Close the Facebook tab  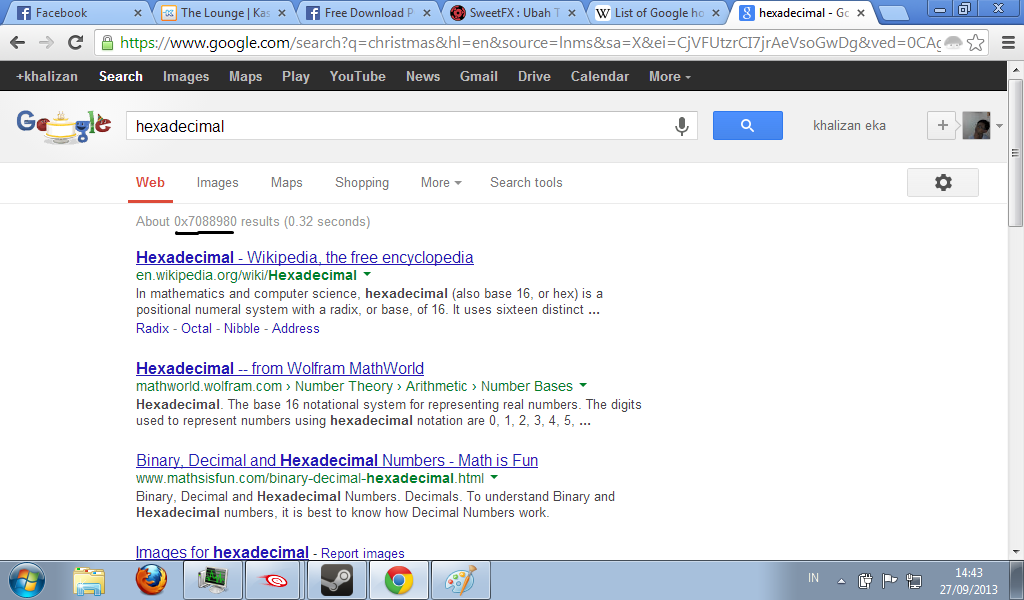[x=137, y=13]
